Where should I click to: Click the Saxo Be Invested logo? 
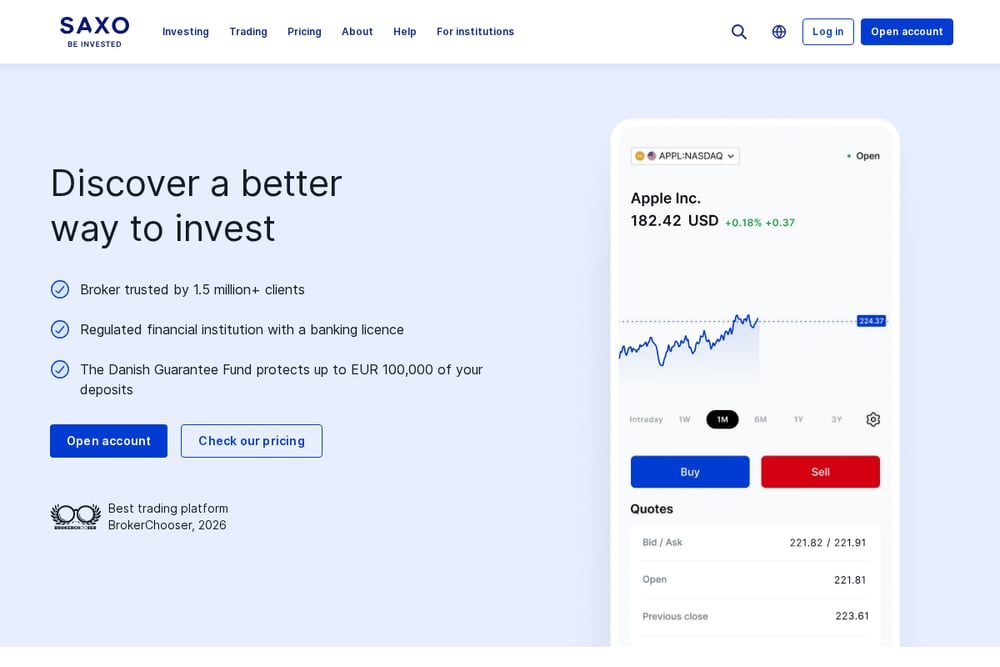pyautogui.click(x=94, y=32)
